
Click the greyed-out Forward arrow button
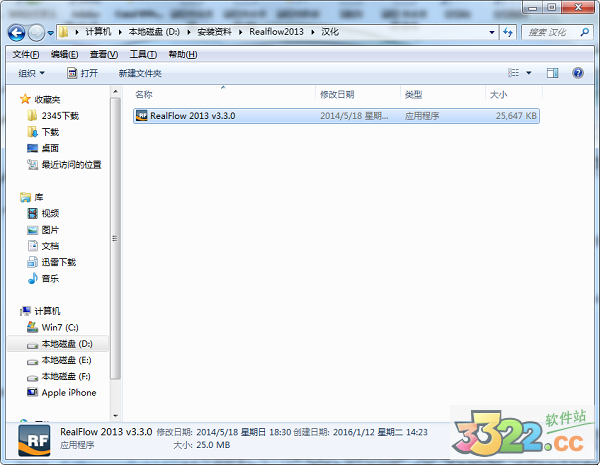pyautogui.click(x=37, y=33)
